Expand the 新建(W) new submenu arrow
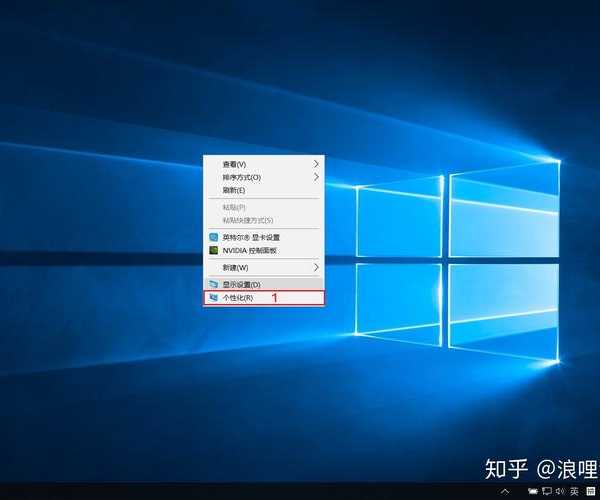The height and width of the screenshot is (500, 600). [316, 267]
